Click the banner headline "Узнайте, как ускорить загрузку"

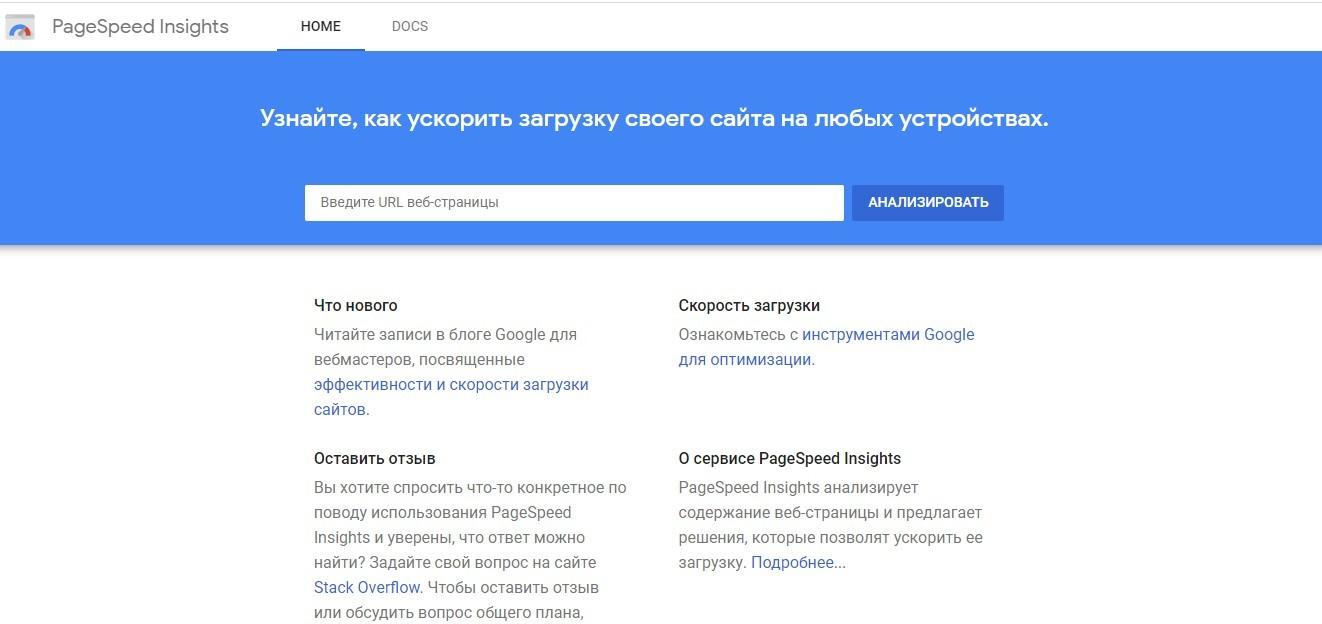[x=654, y=118]
